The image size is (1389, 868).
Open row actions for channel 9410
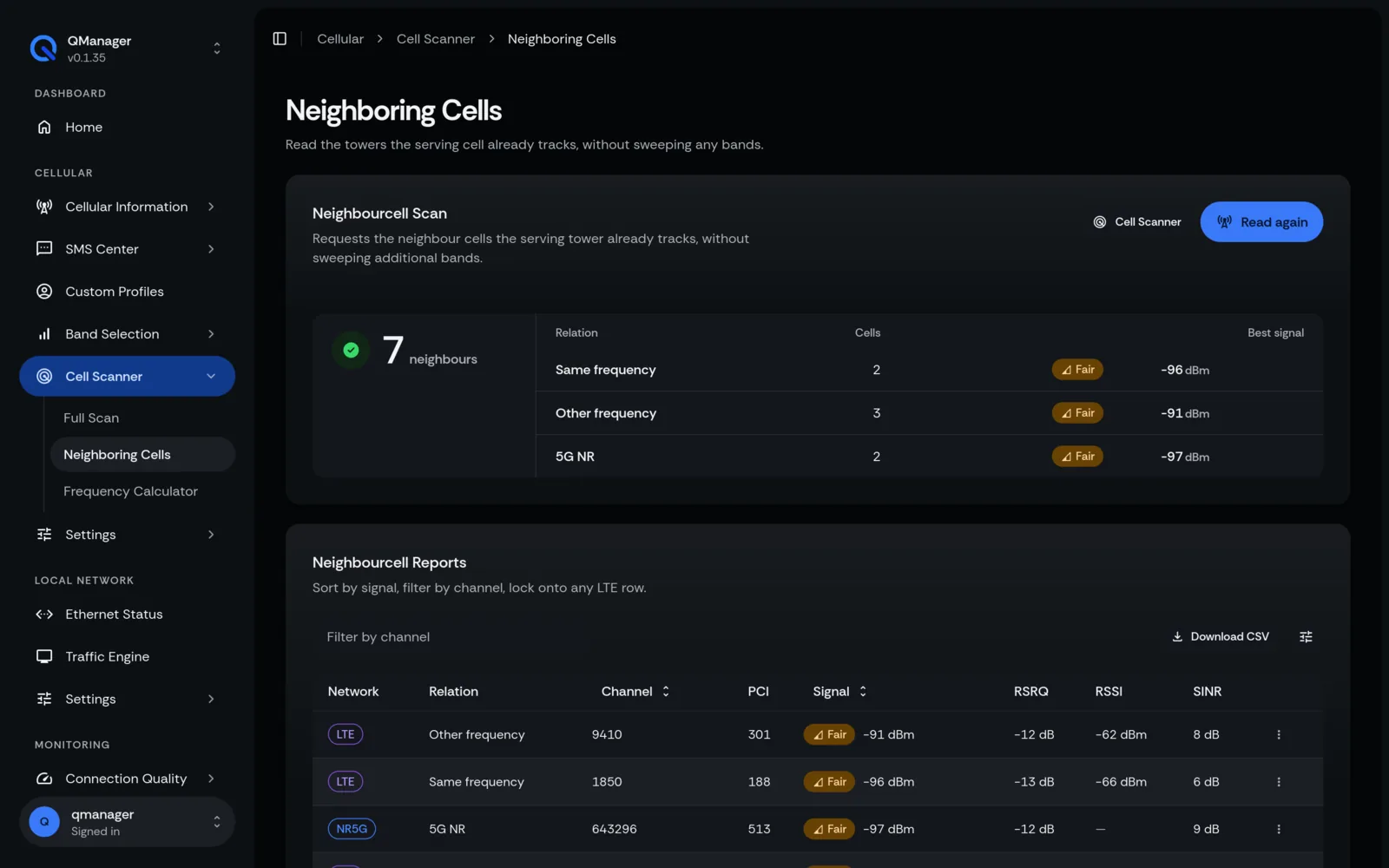(1279, 735)
